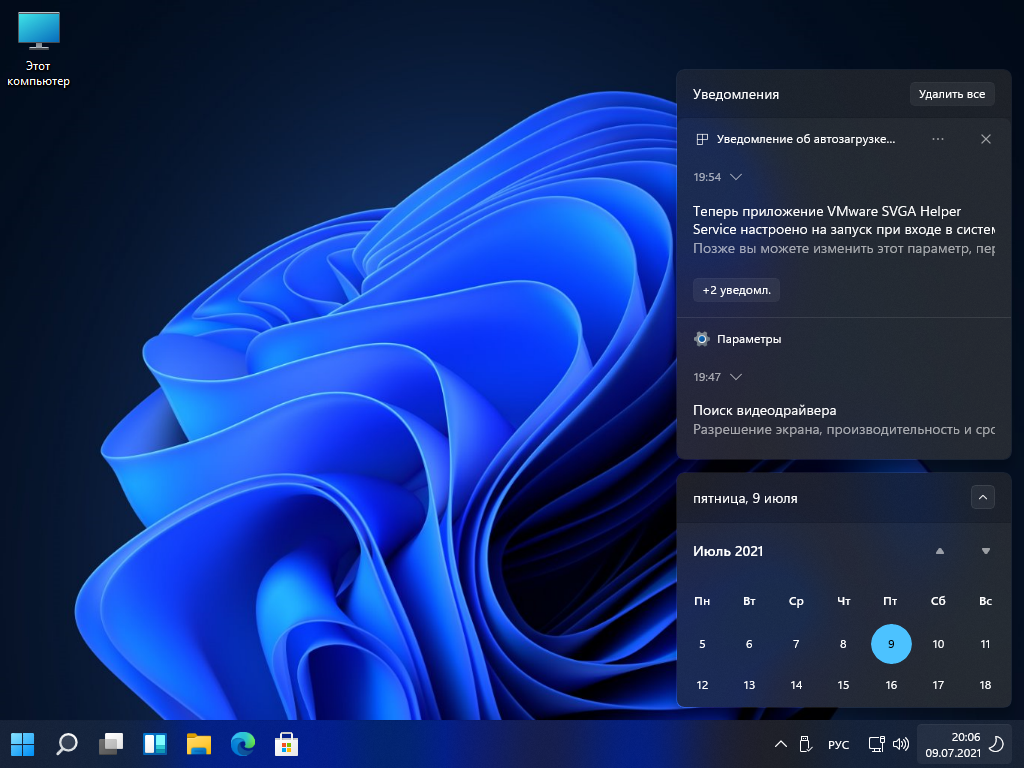
Task: Open Microsoft Store from taskbar
Action: [x=287, y=744]
